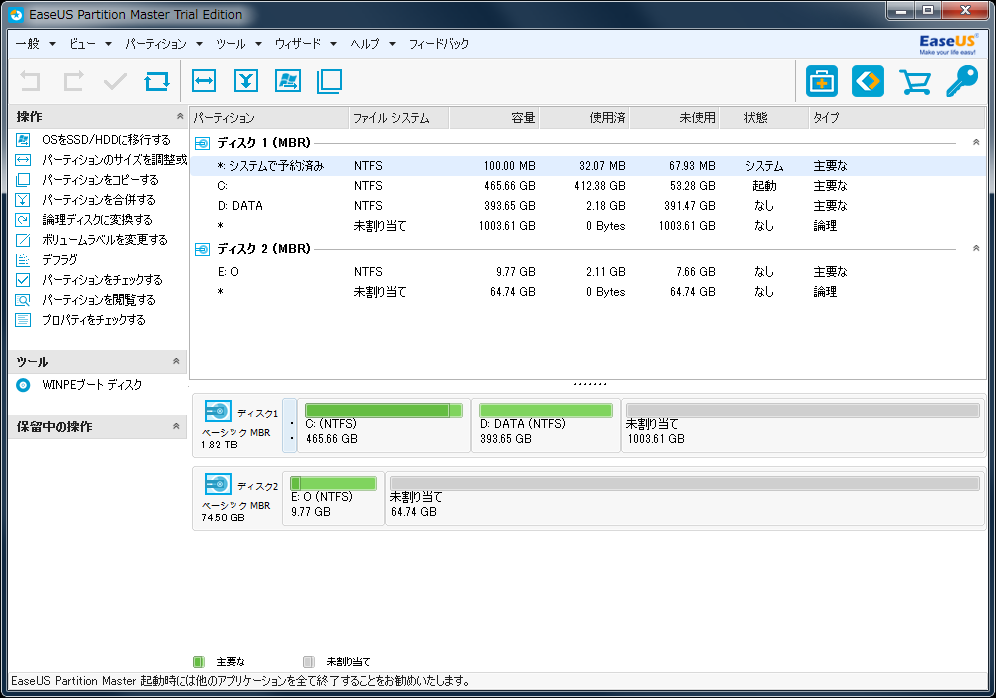The height and width of the screenshot is (698, 996).
Task: Open the shopping cart purchase icon
Action: (x=915, y=81)
